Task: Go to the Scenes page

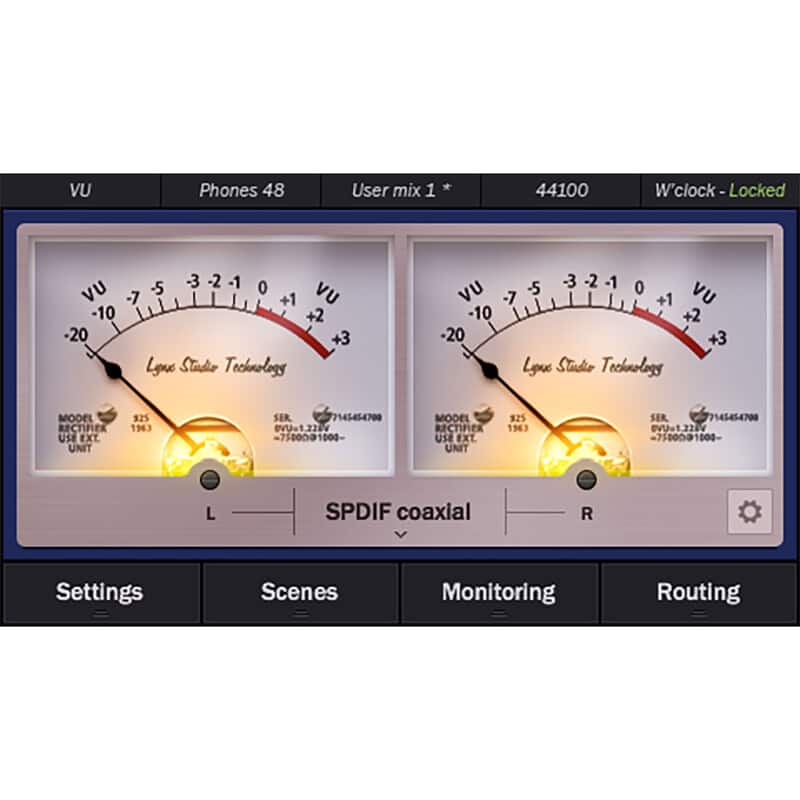Action: (299, 592)
